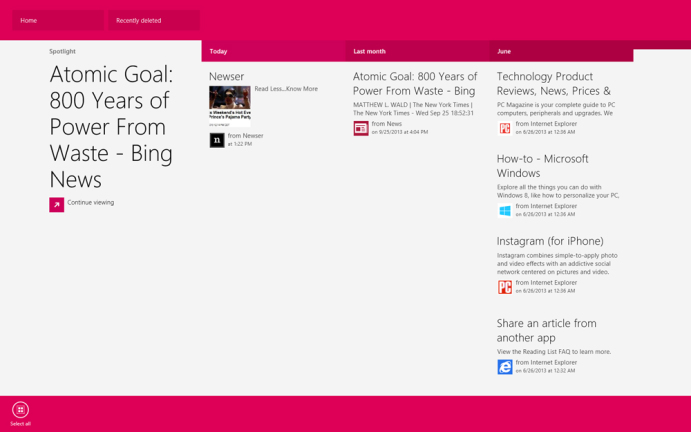Viewport: 691px width, 432px height.
Task: Click the Continue viewing arrow icon
Action: (56, 205)
